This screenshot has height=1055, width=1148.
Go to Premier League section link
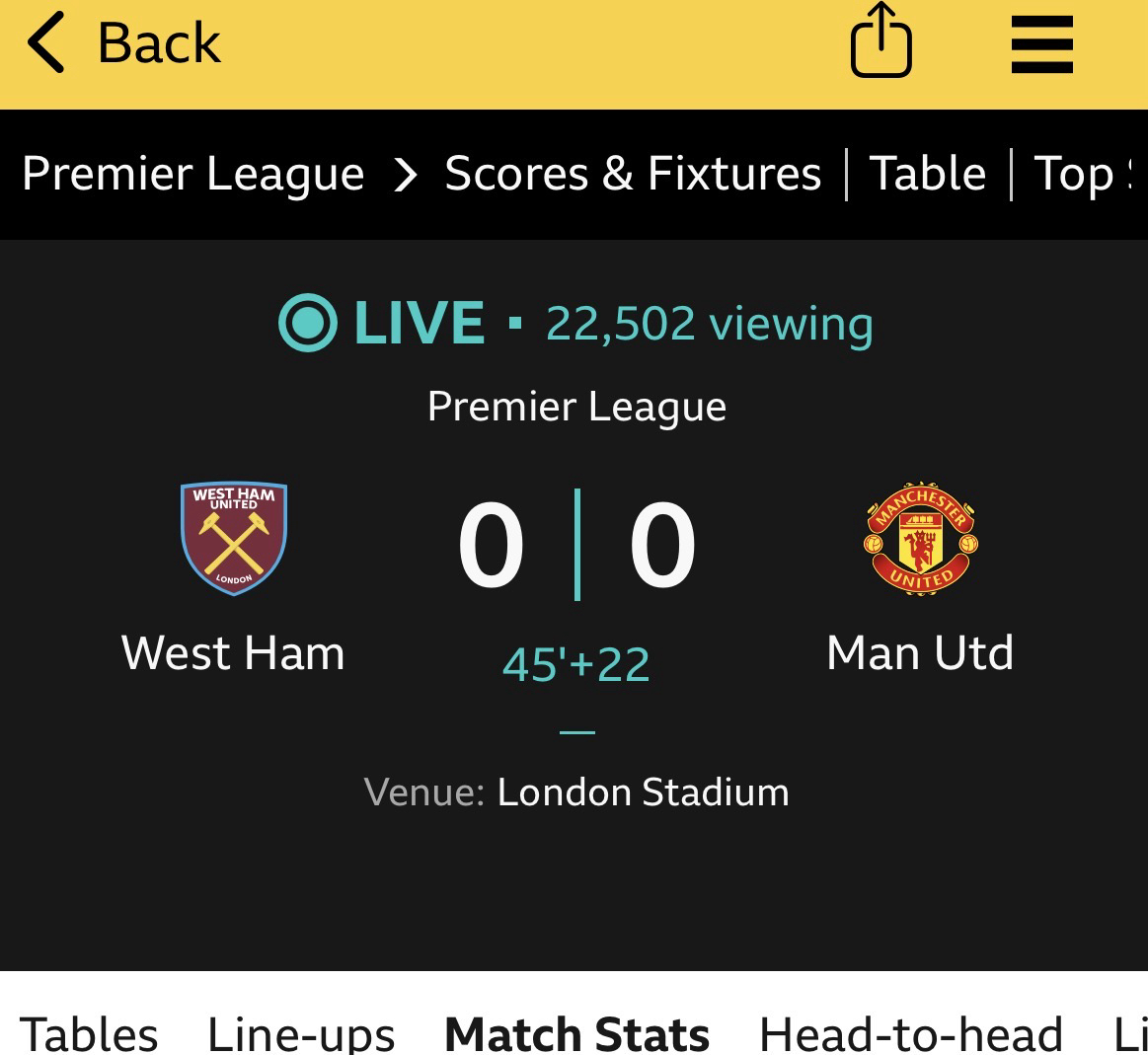click(x=193, y=175)
